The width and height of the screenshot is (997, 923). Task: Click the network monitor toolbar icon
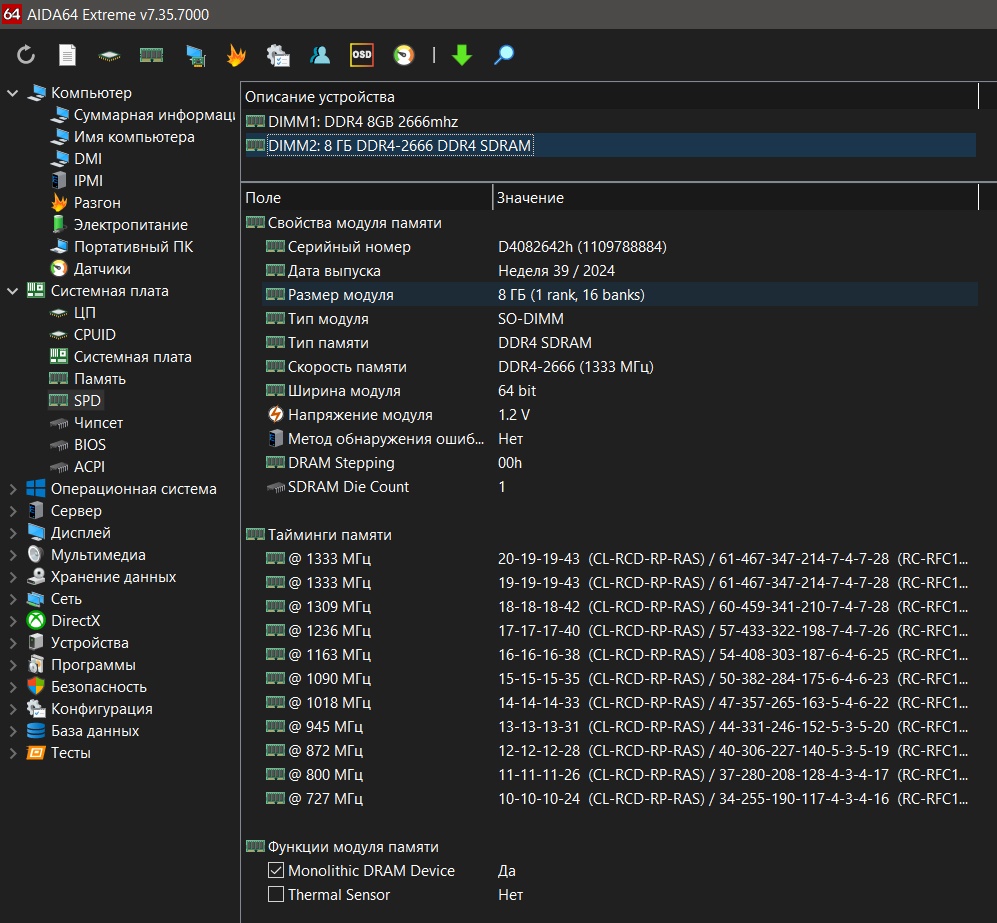click(195, 56)
